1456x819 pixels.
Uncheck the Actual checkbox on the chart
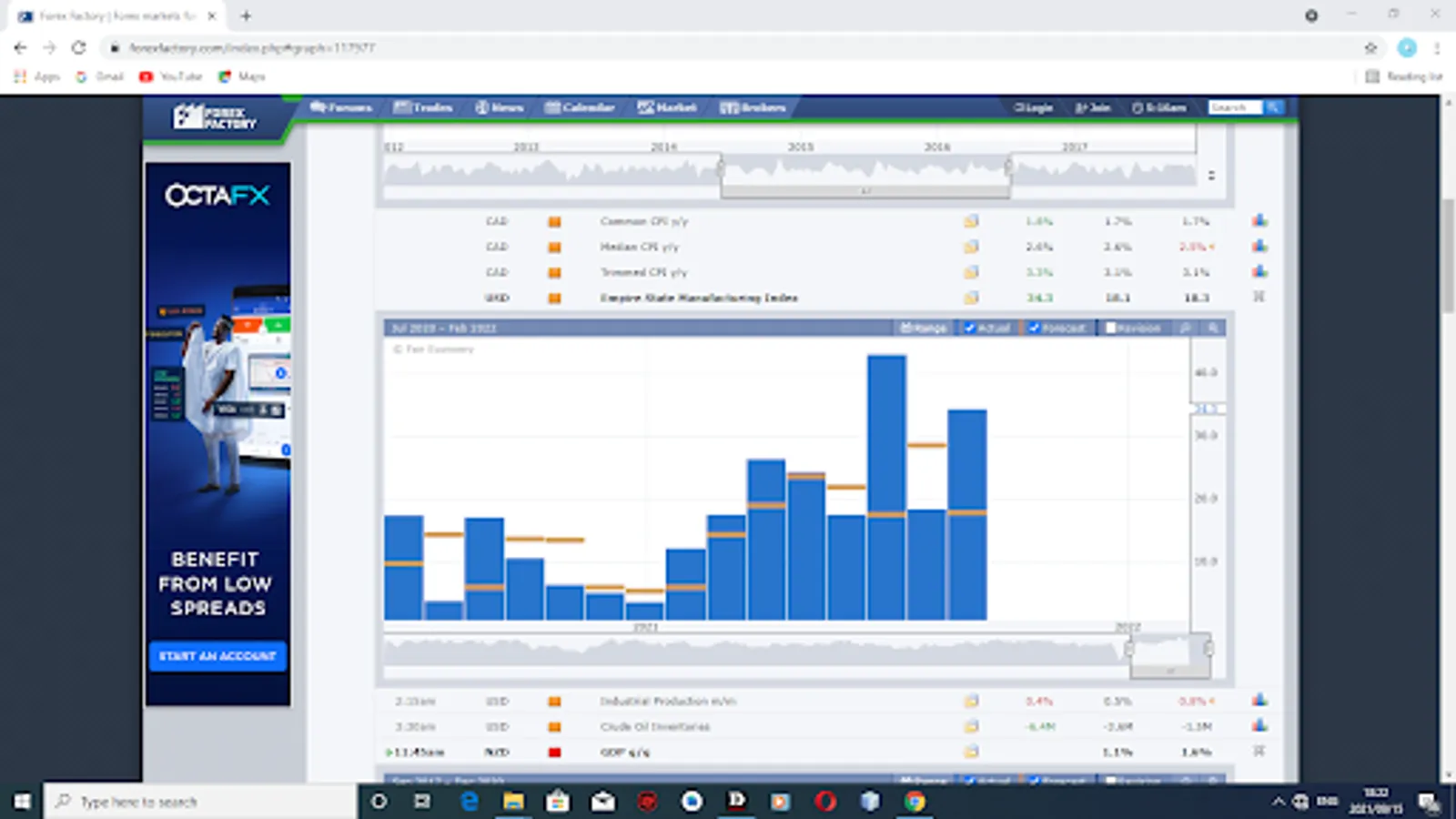pyautogui.click(x=970, y=328)
